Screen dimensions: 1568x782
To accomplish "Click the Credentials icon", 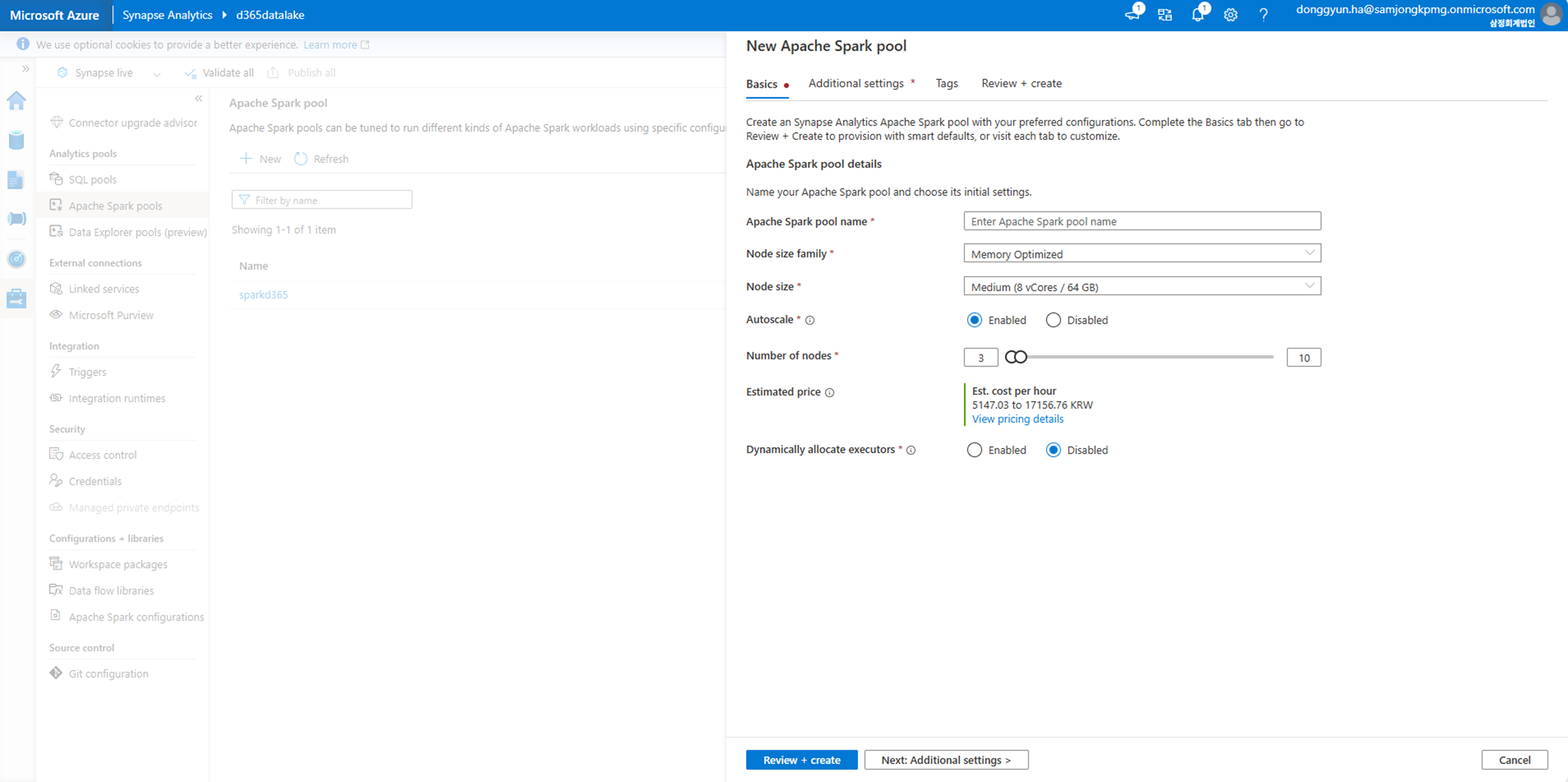I will pyautogui.click(x=56, y=481).
